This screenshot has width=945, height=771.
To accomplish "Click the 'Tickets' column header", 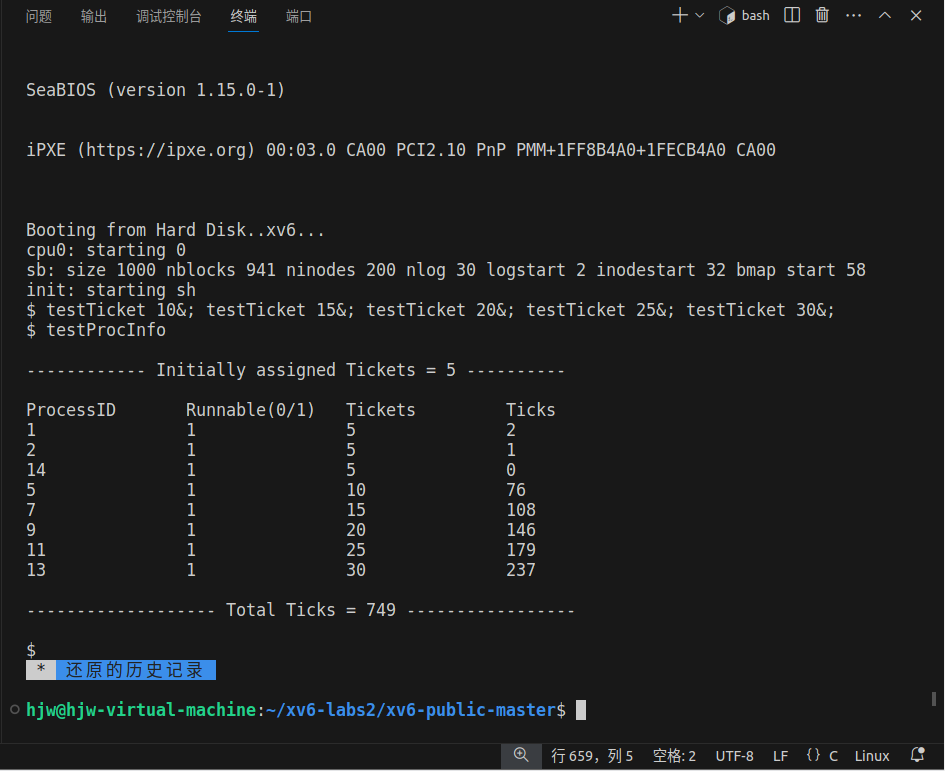I will [380, 410].
